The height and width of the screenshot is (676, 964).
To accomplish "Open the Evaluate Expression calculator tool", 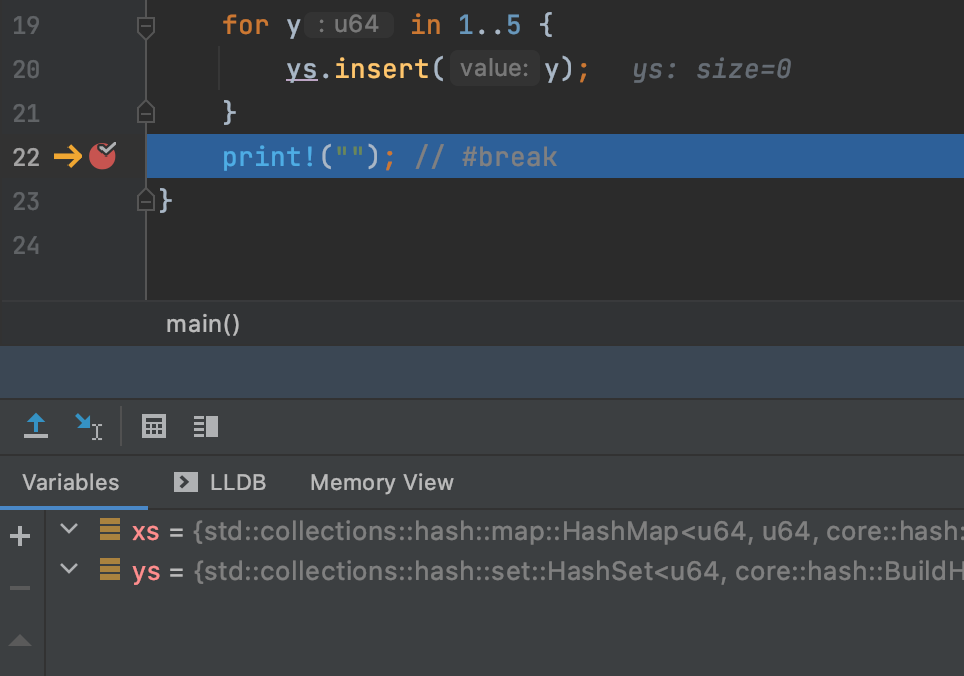I will (153, 426).
